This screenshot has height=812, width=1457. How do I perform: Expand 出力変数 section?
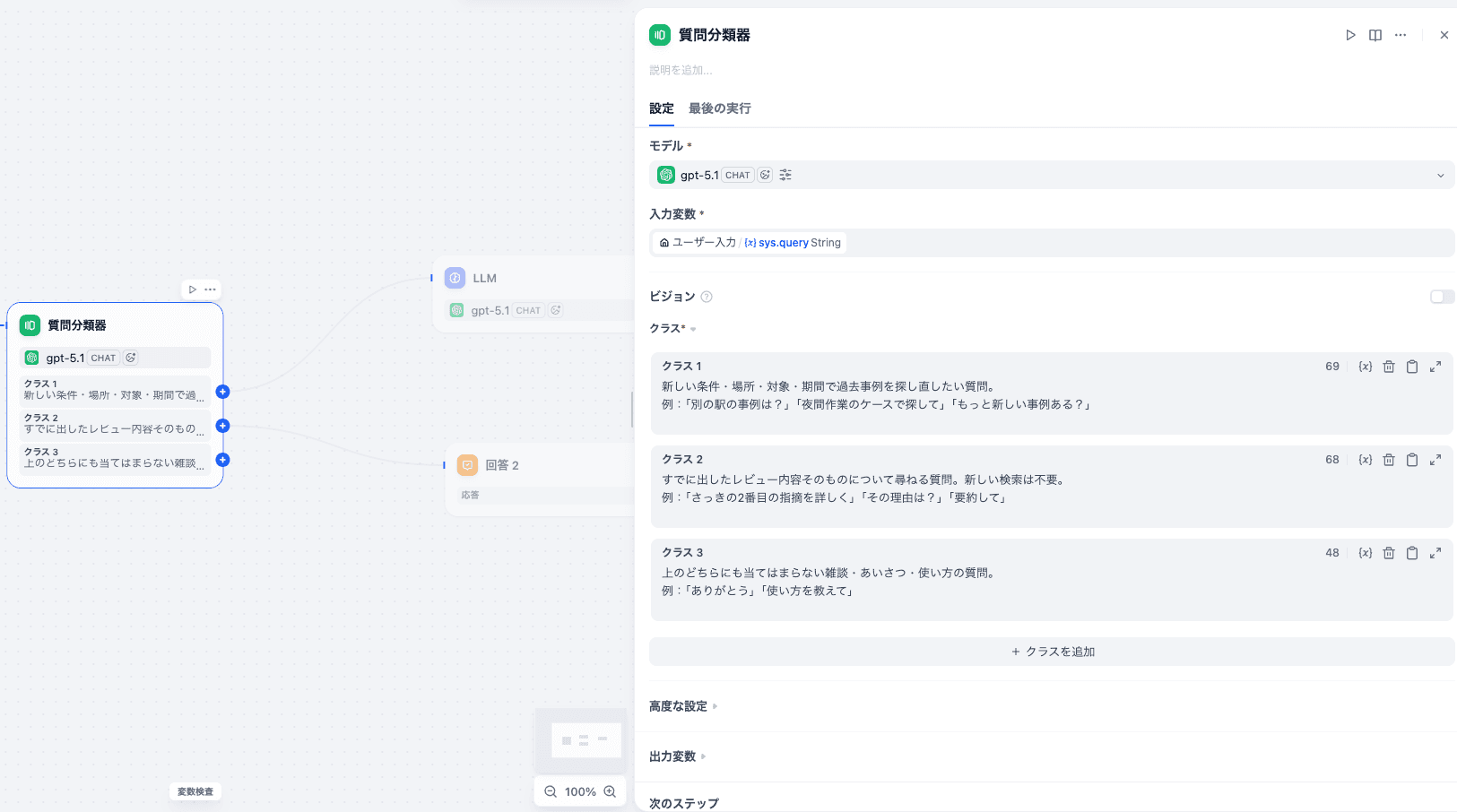point(678,756)
